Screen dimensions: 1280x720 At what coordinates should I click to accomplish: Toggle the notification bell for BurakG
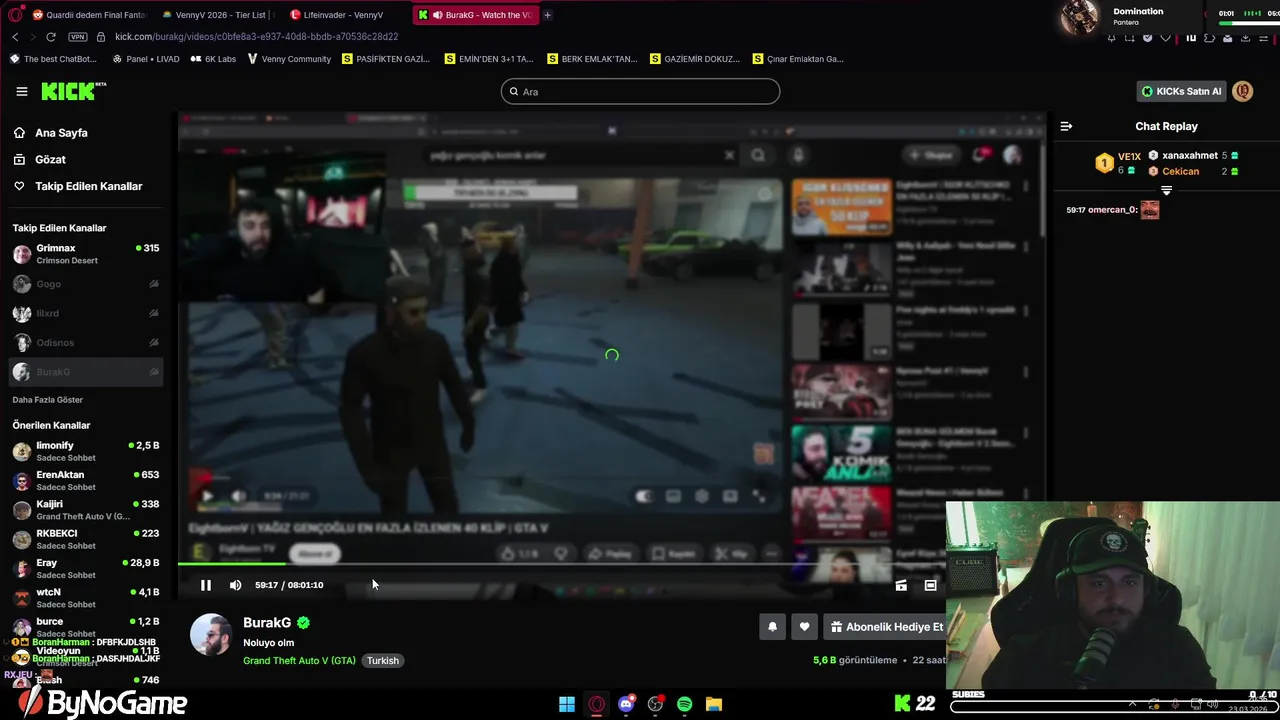click(x=772, y=627)
